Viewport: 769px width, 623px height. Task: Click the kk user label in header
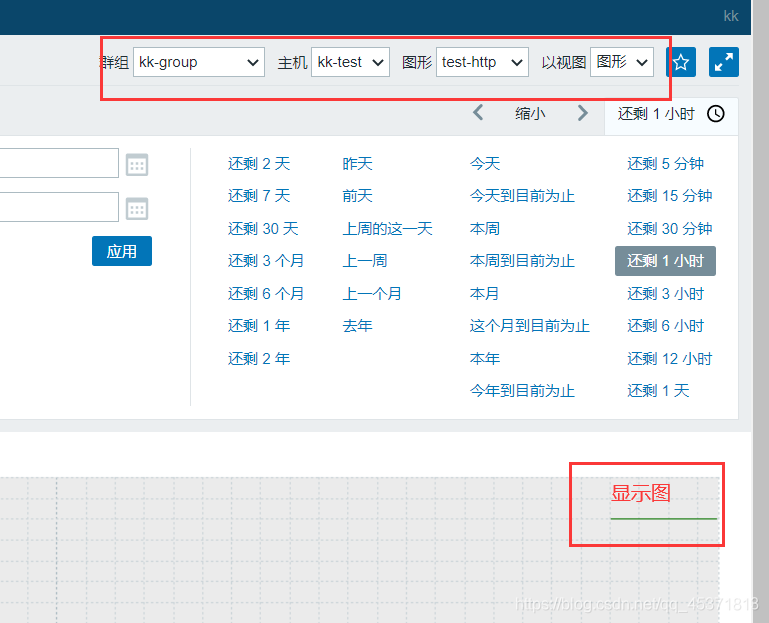click(x=731, y=15)
